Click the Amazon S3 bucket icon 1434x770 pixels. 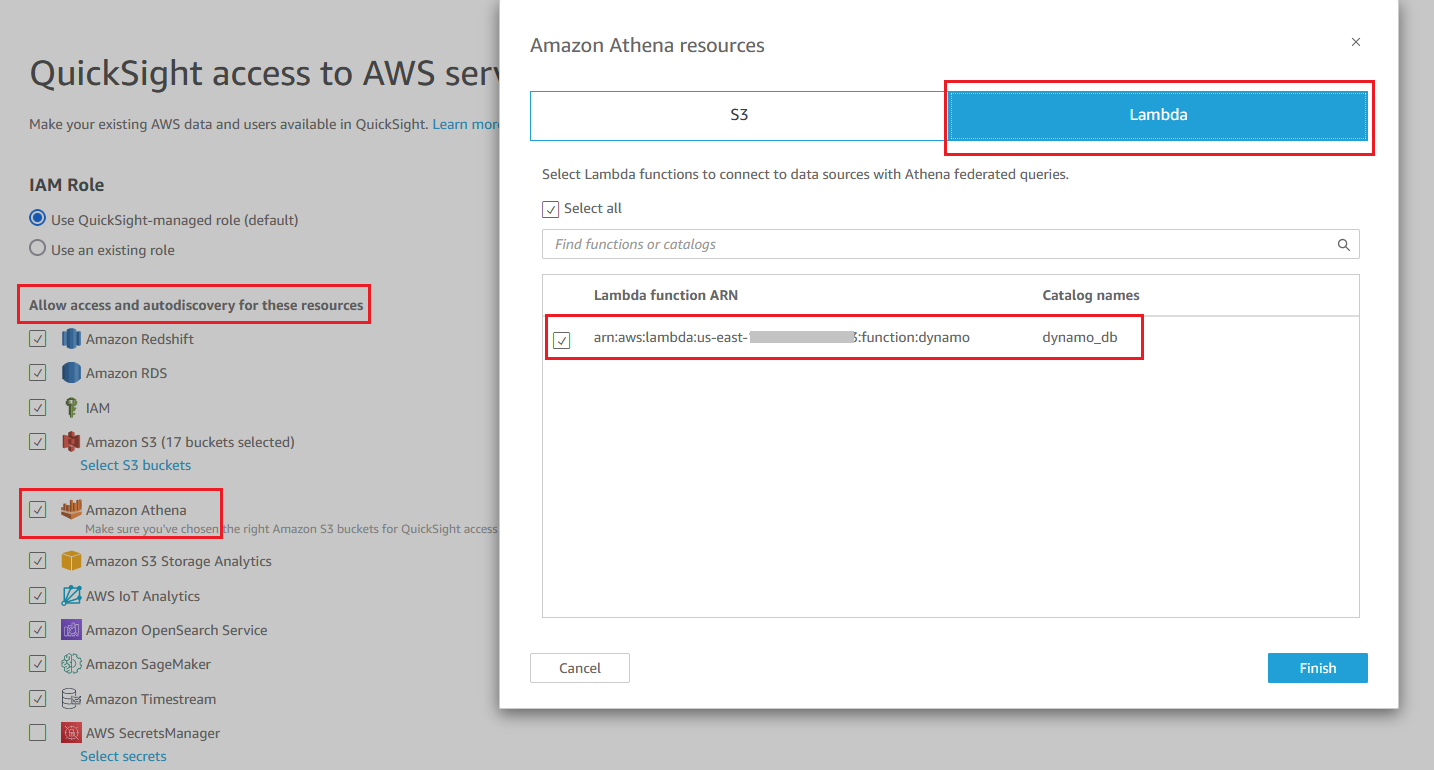click(x=70, y=442)
